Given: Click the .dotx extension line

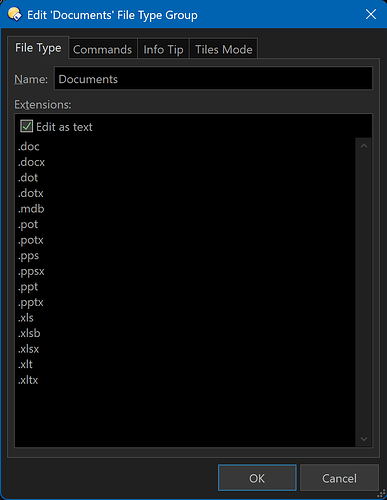Looking at the screenshot, I should point(31,193).
